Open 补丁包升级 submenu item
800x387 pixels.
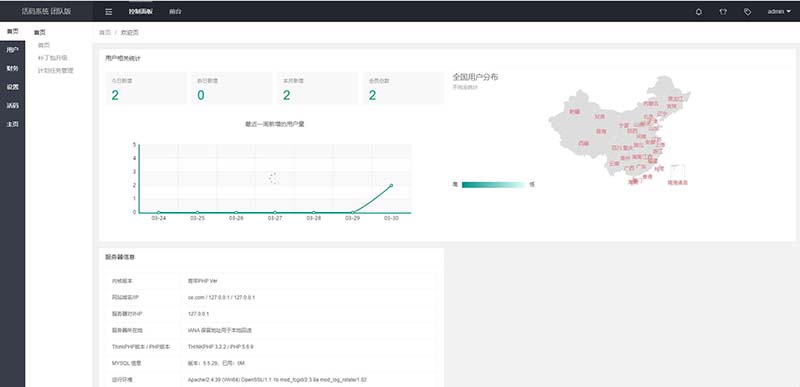(53, 58)
